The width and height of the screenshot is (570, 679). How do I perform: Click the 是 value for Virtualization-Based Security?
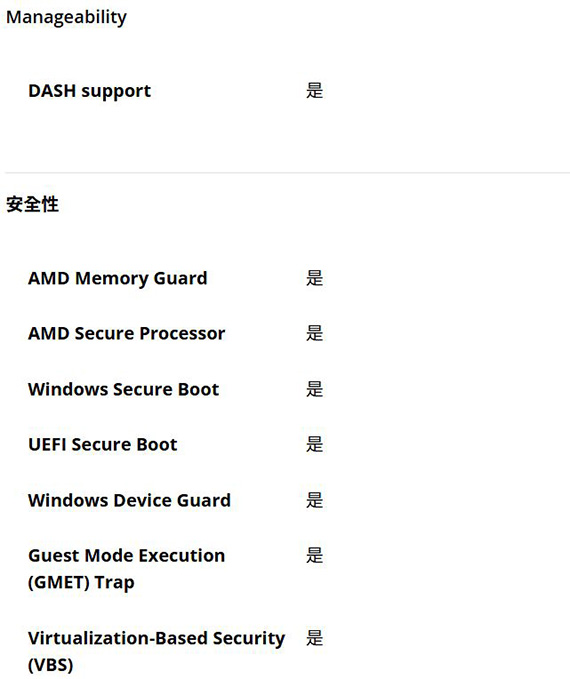pyautogui.click(x=314, y=638)
